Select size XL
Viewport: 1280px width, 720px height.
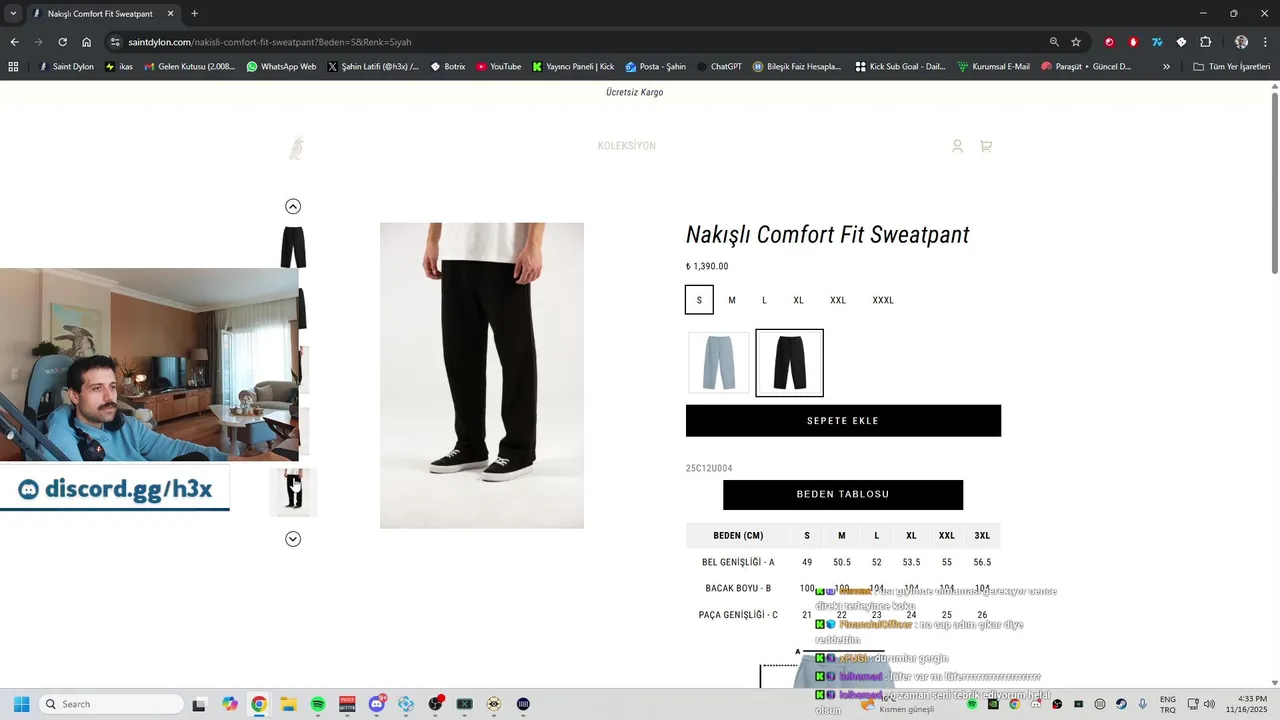tap(798, 300)
